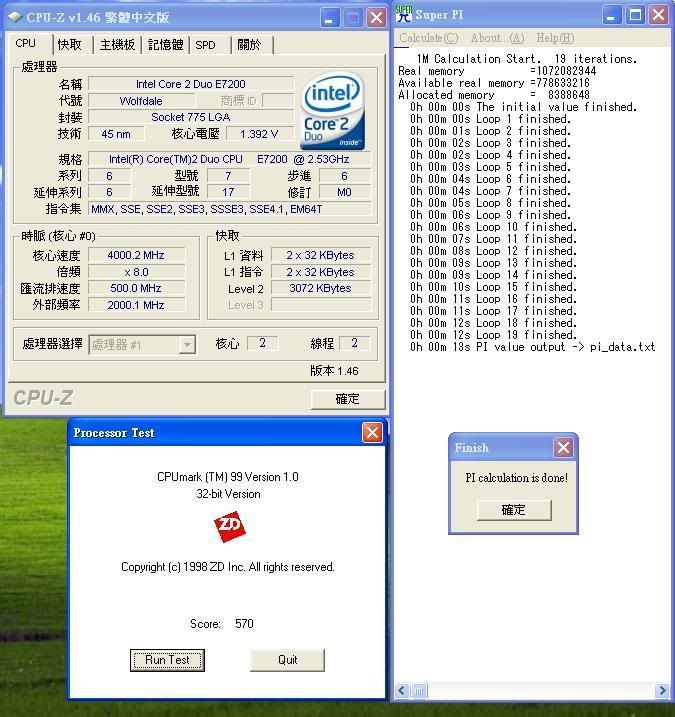Click the 500.0 MHz bus speed value

point(136,289)
